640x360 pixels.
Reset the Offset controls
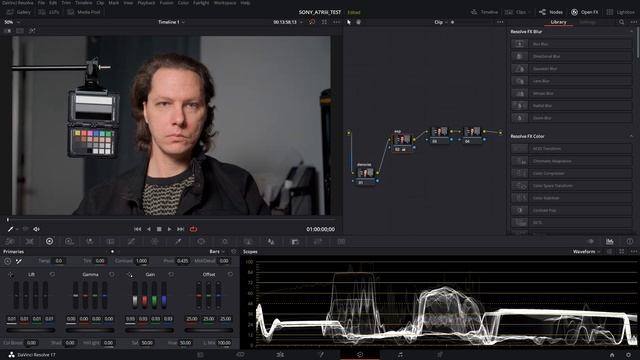[x=230, y=274]
